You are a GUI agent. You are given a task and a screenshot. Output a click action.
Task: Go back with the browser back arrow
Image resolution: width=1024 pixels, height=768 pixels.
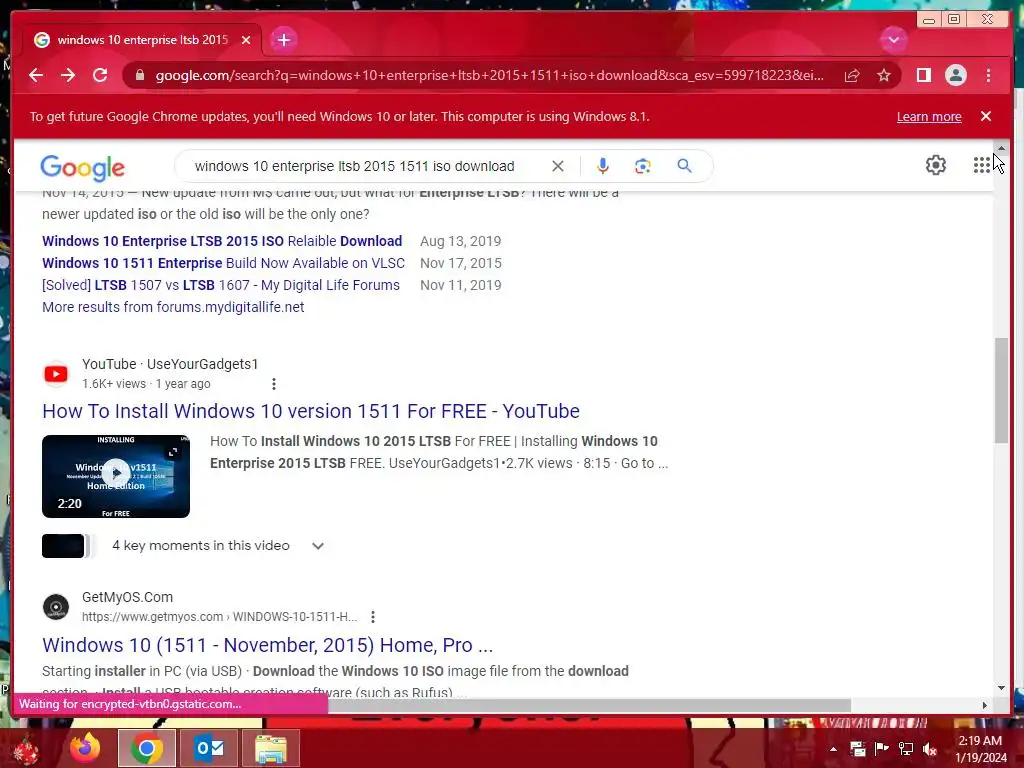[36, 75]
